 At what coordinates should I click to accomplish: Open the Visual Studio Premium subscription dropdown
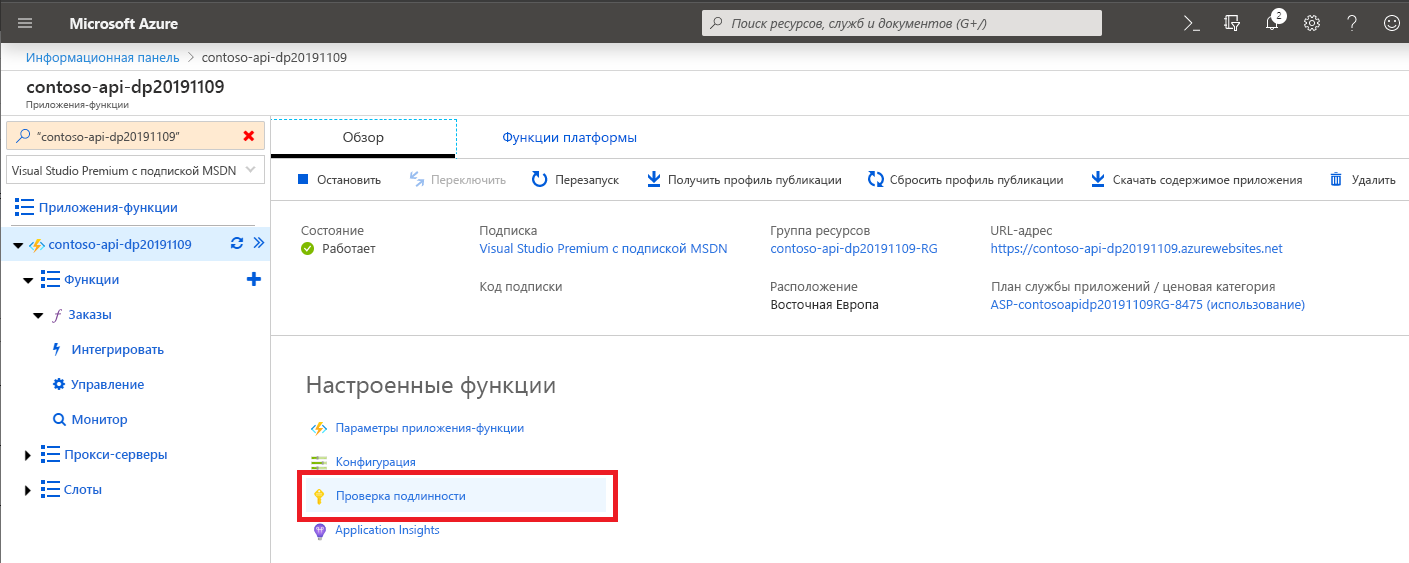136,170
